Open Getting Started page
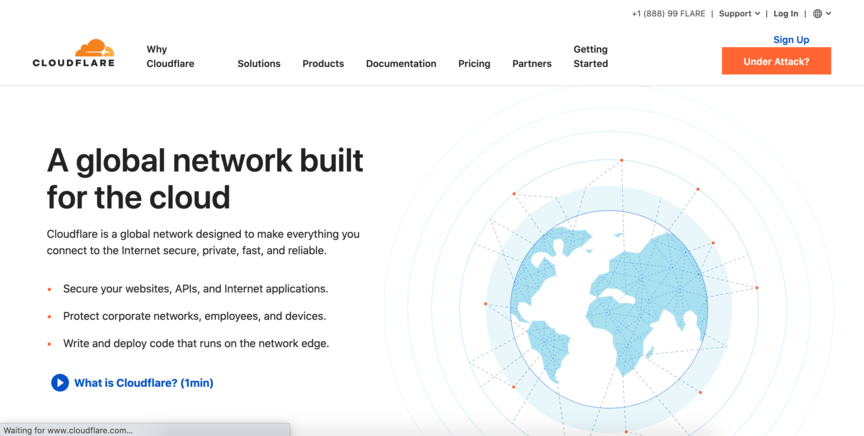 pos(591,56)
